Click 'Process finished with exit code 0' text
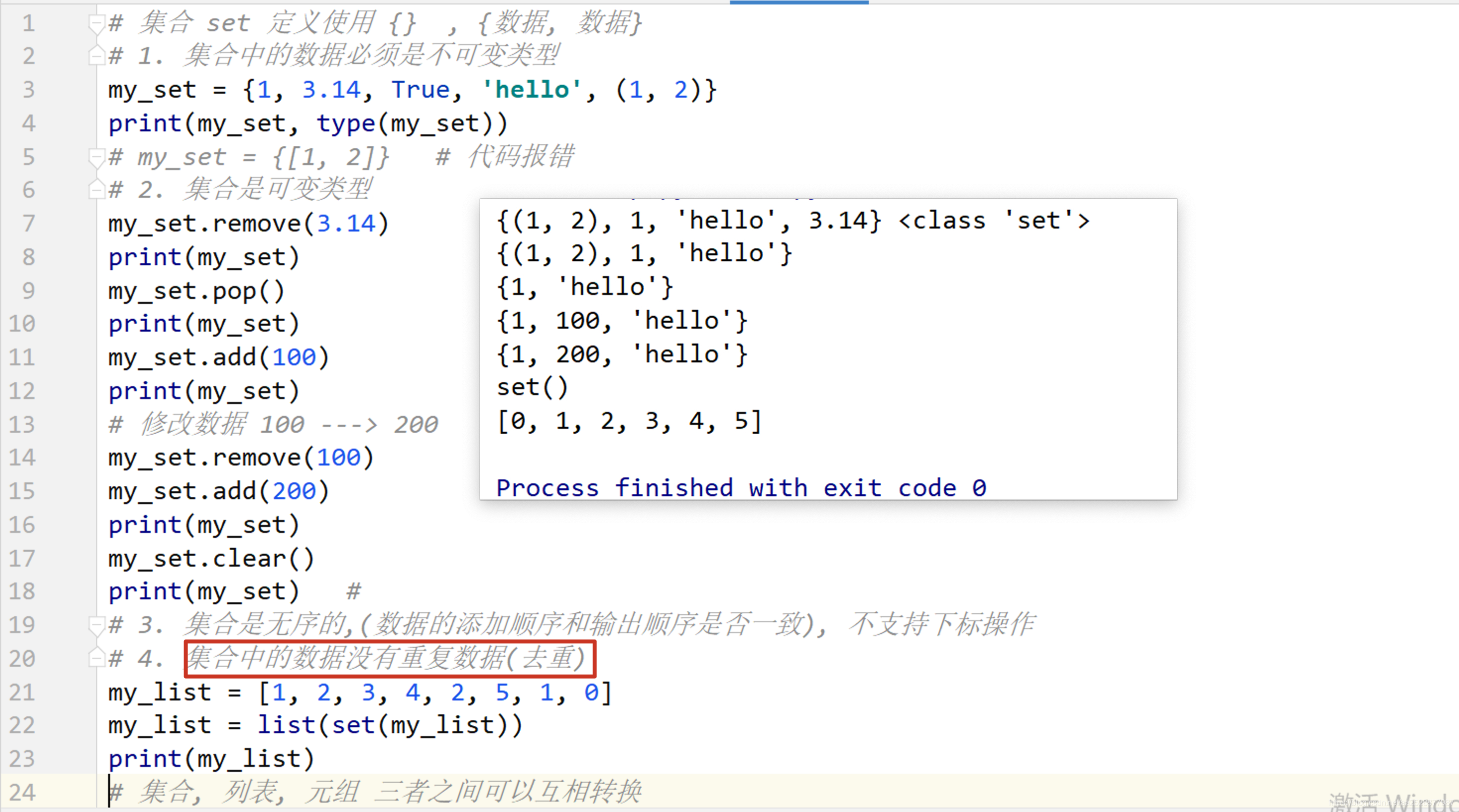1459x812 pixels. click(741, 487)
